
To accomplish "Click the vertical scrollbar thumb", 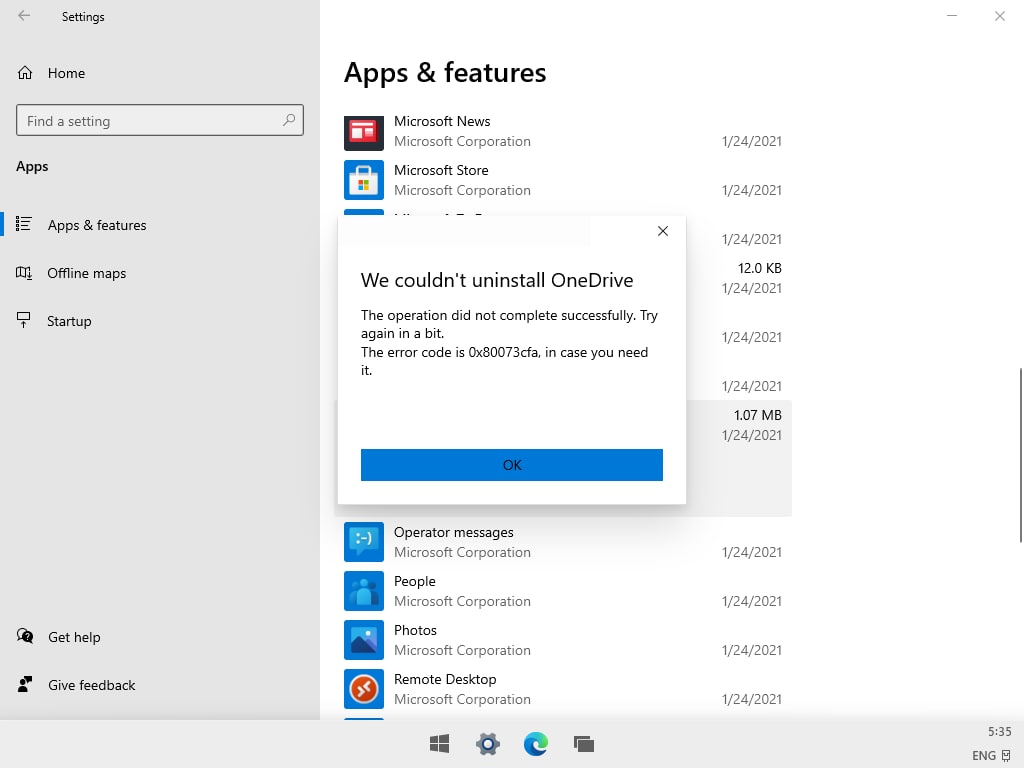I will [1021, 455].
